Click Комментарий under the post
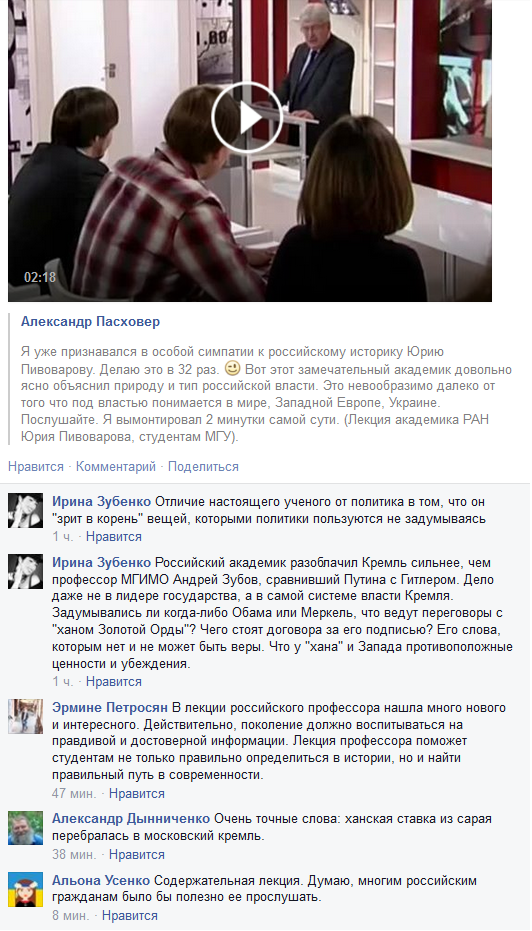The image size is (532, 931). (116, 467)
